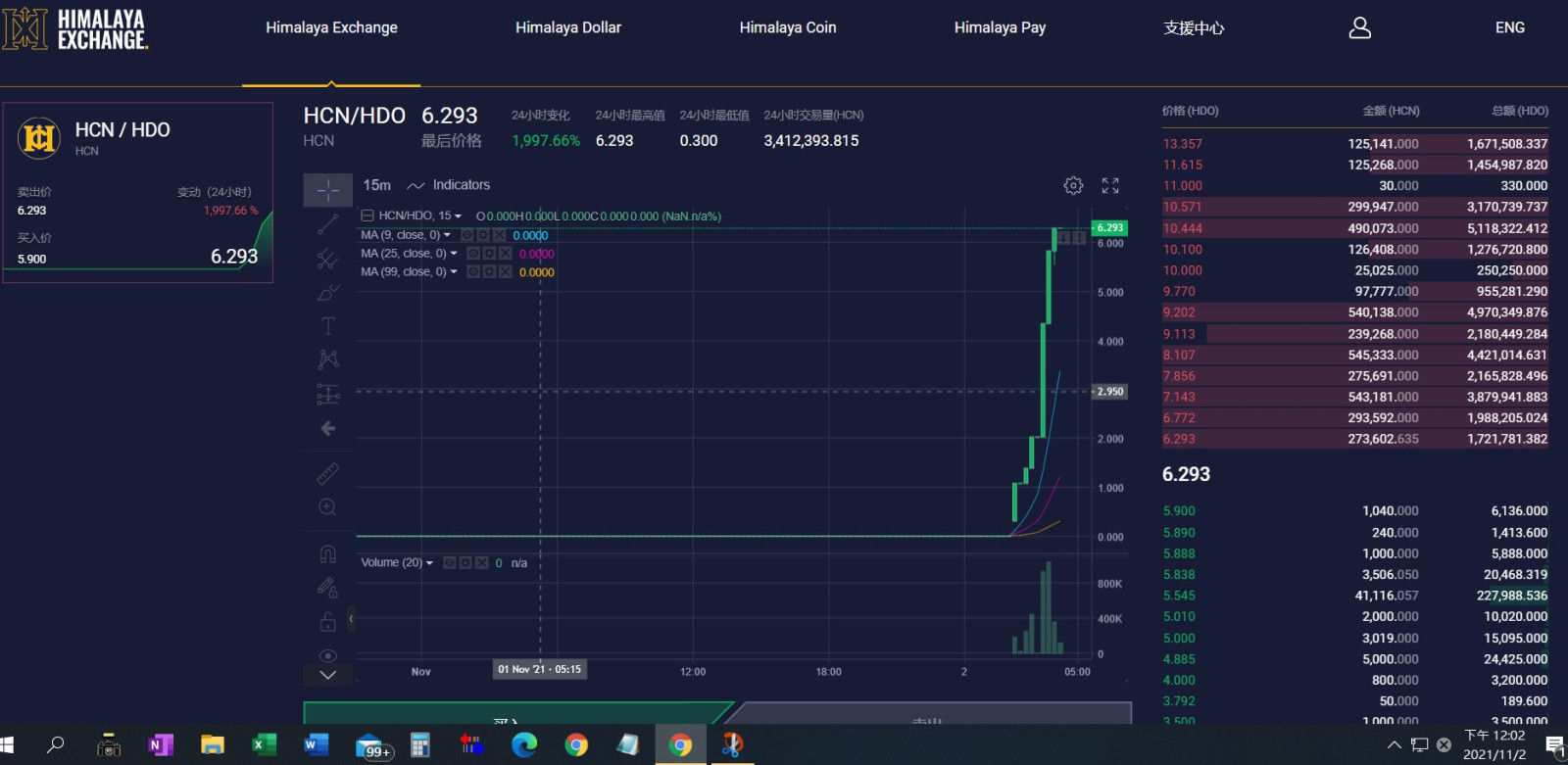Select the 13.357 sell order price
Viewport: 1568px width, 765px height.
pyautogui.click(x=1182, y=144)
